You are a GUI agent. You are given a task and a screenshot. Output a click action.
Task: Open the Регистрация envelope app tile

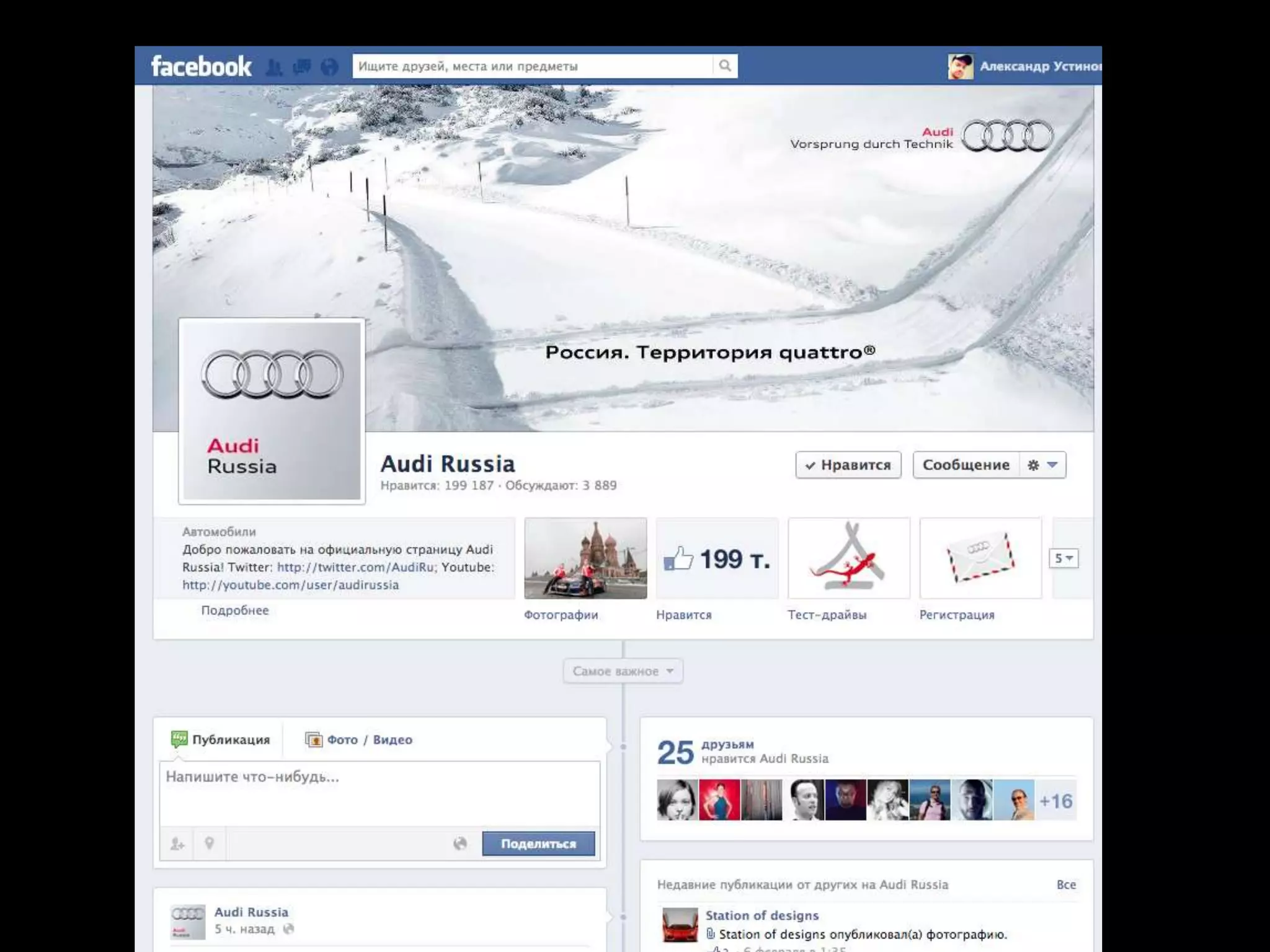[x=980, y=558]
